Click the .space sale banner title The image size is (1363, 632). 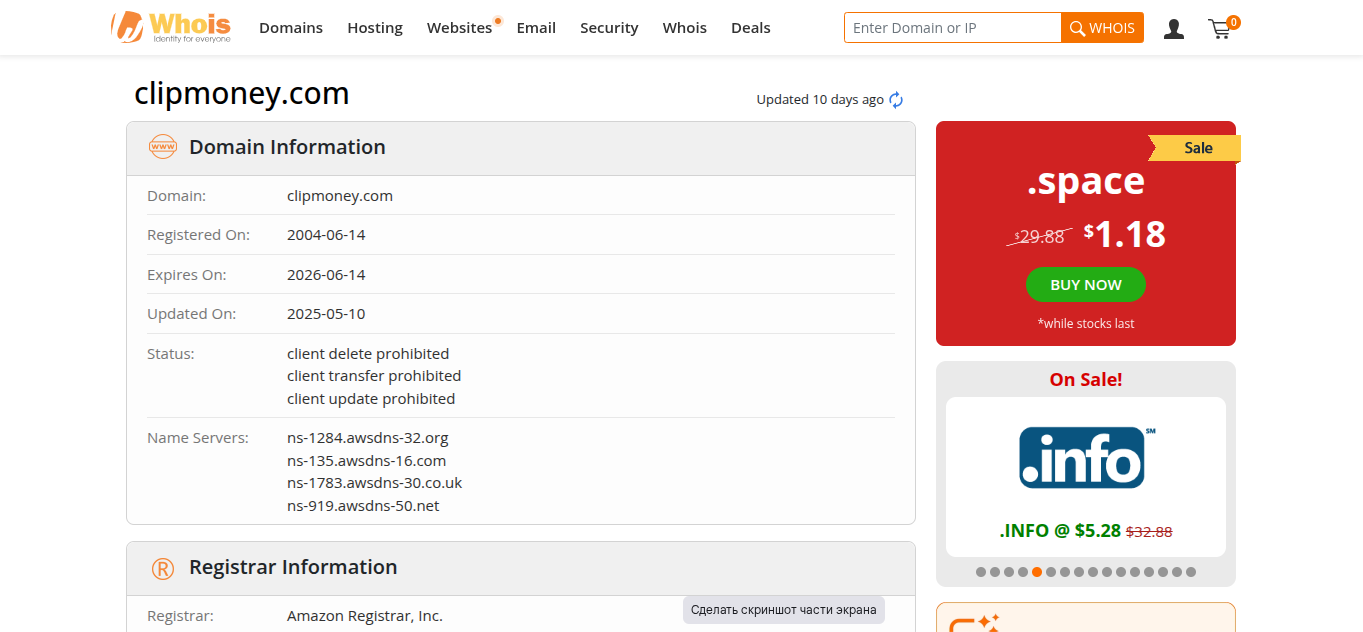[1086, 182]
